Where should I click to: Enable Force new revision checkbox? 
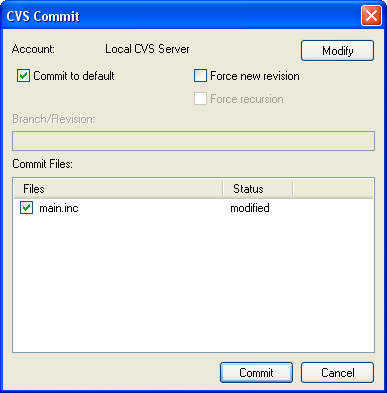[200, 76]
